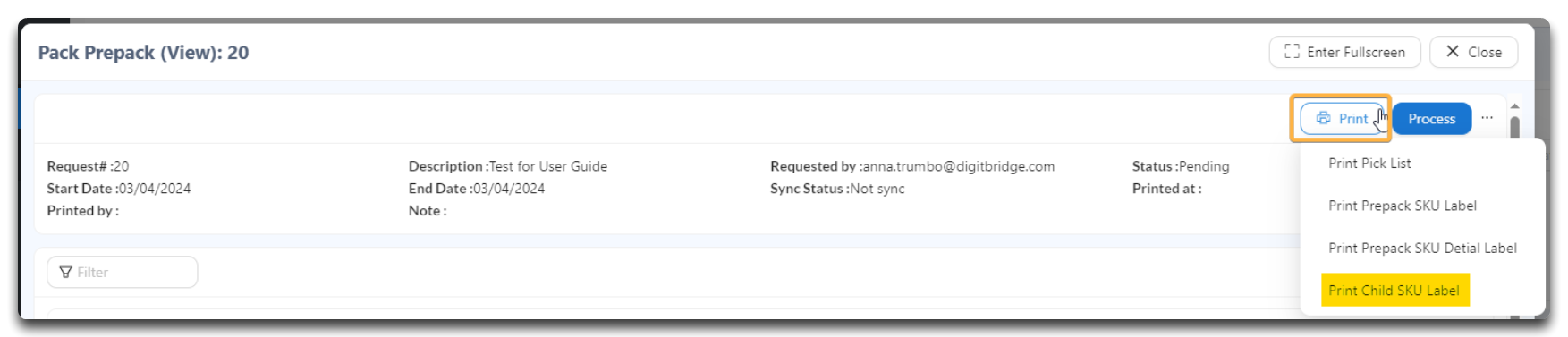Image resolution: width=1568 pixels, height=337 pixels.
Task: Click the anna.trumbo@digitbridge.com requester email
Action: tap(958, 166)
